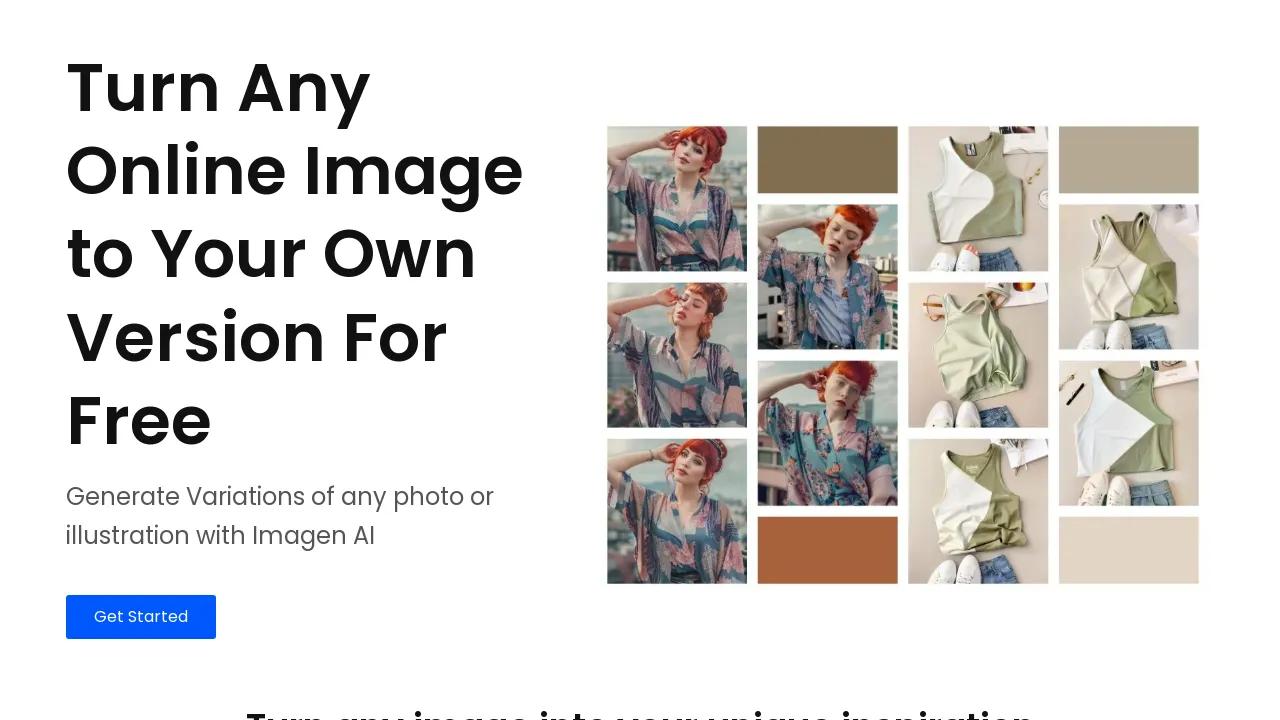Viewport: 1280px width, 720px height.
Task: Pick the olive brown color swatch
Action: point(827,160)
